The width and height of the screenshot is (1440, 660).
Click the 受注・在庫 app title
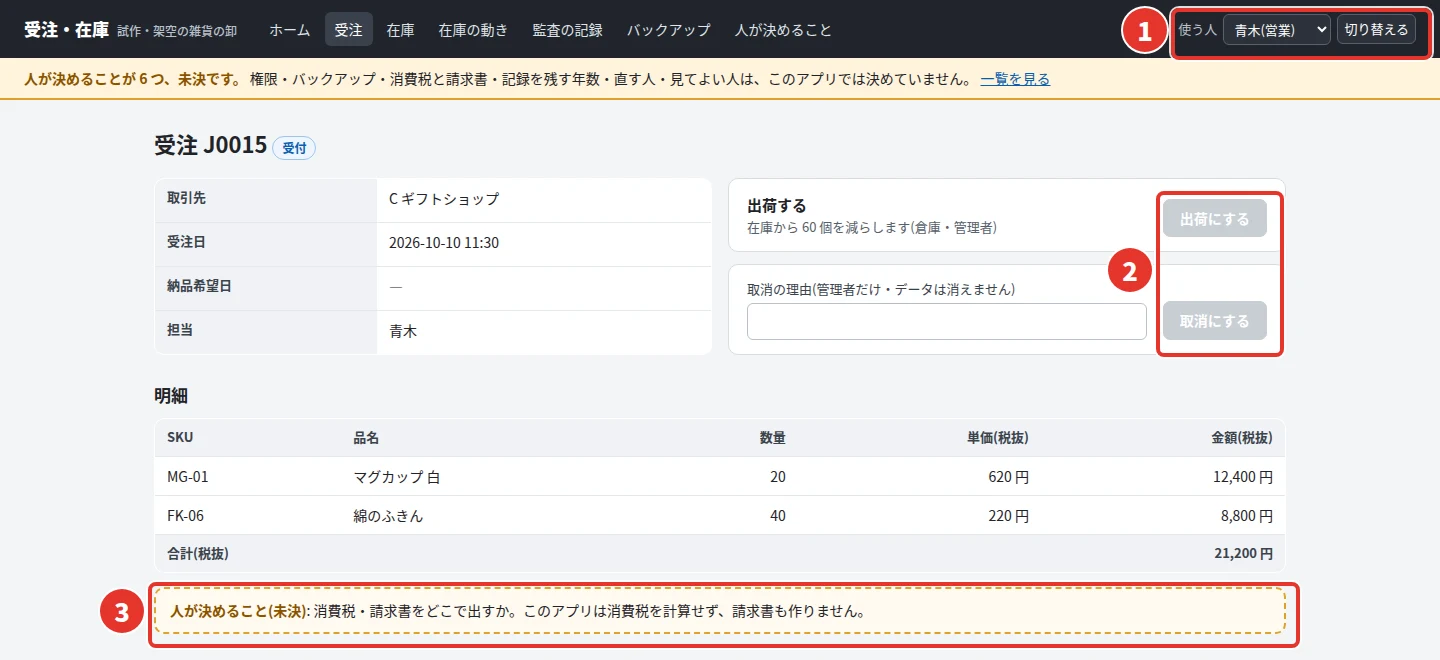(67, 30)
